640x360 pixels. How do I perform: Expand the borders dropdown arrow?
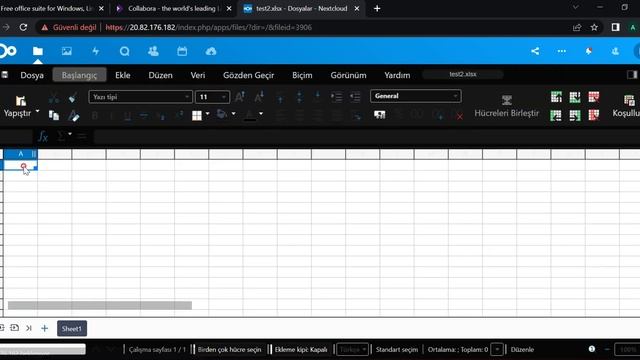(x=207, y=114)
